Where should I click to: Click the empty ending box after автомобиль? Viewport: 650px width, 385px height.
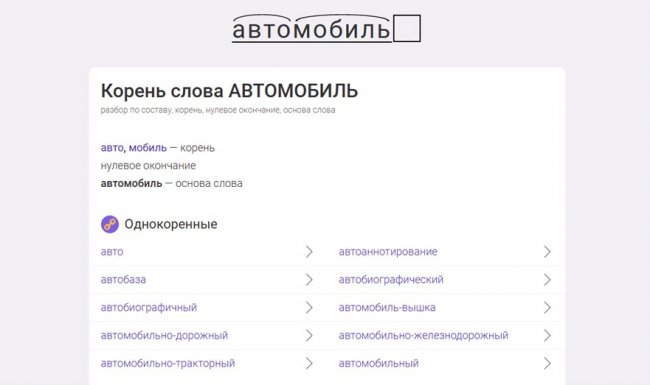407,28
